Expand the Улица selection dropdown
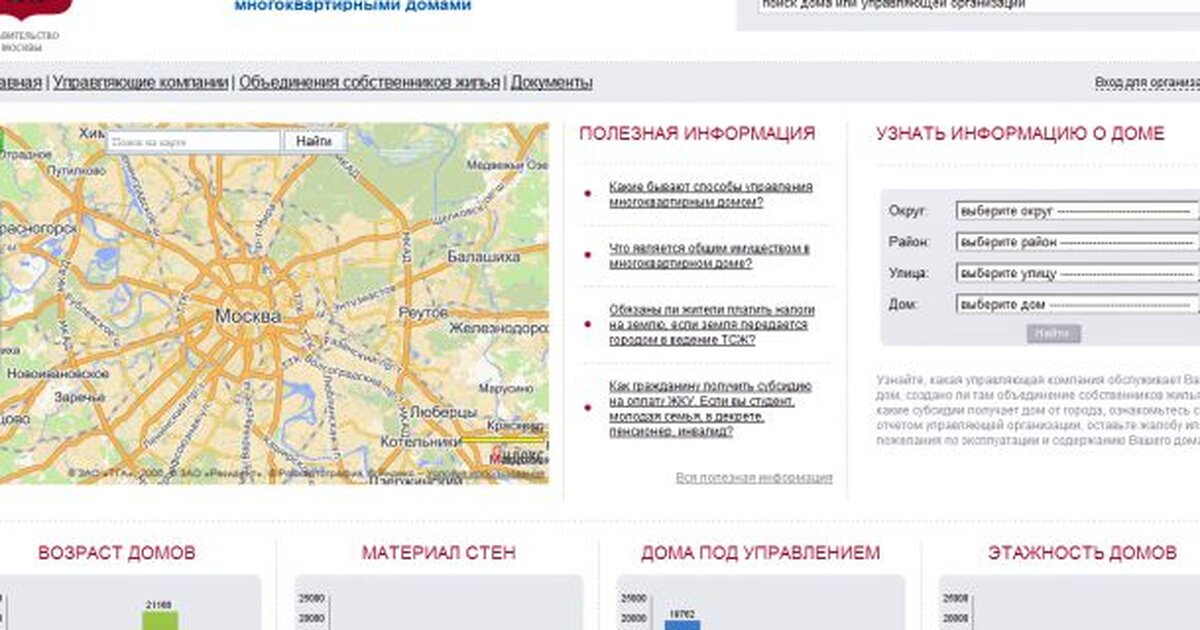Viewport: 1200px width, 630px height. [x=1076, y=273]
